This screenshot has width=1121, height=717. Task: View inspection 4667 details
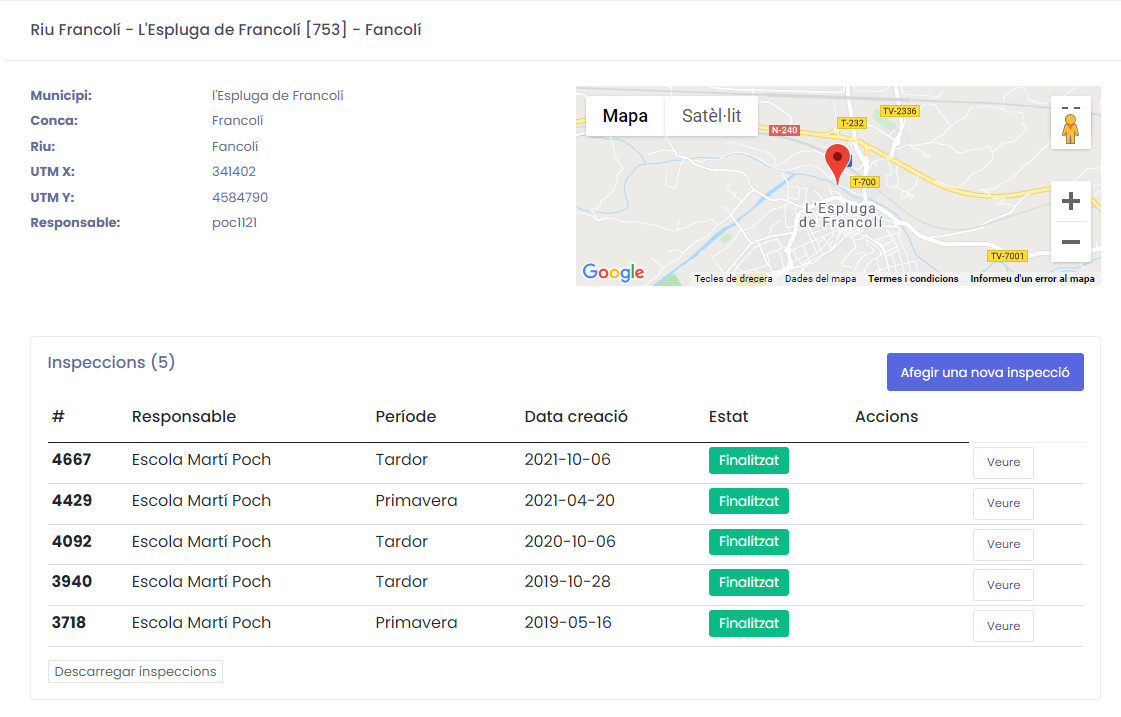point(1003,463)
